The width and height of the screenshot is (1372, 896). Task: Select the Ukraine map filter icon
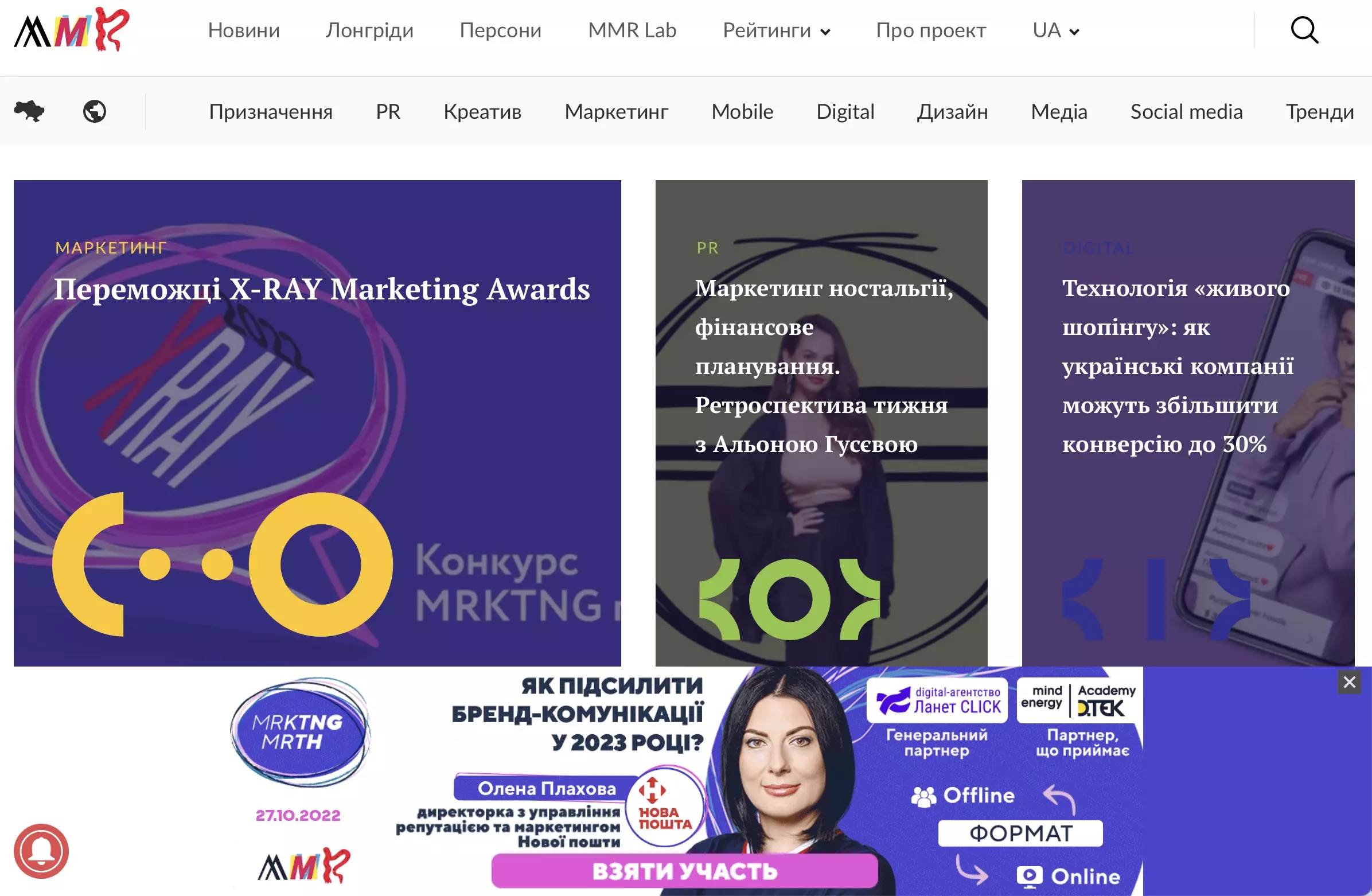pyautogui.click(x=29, y=111)
